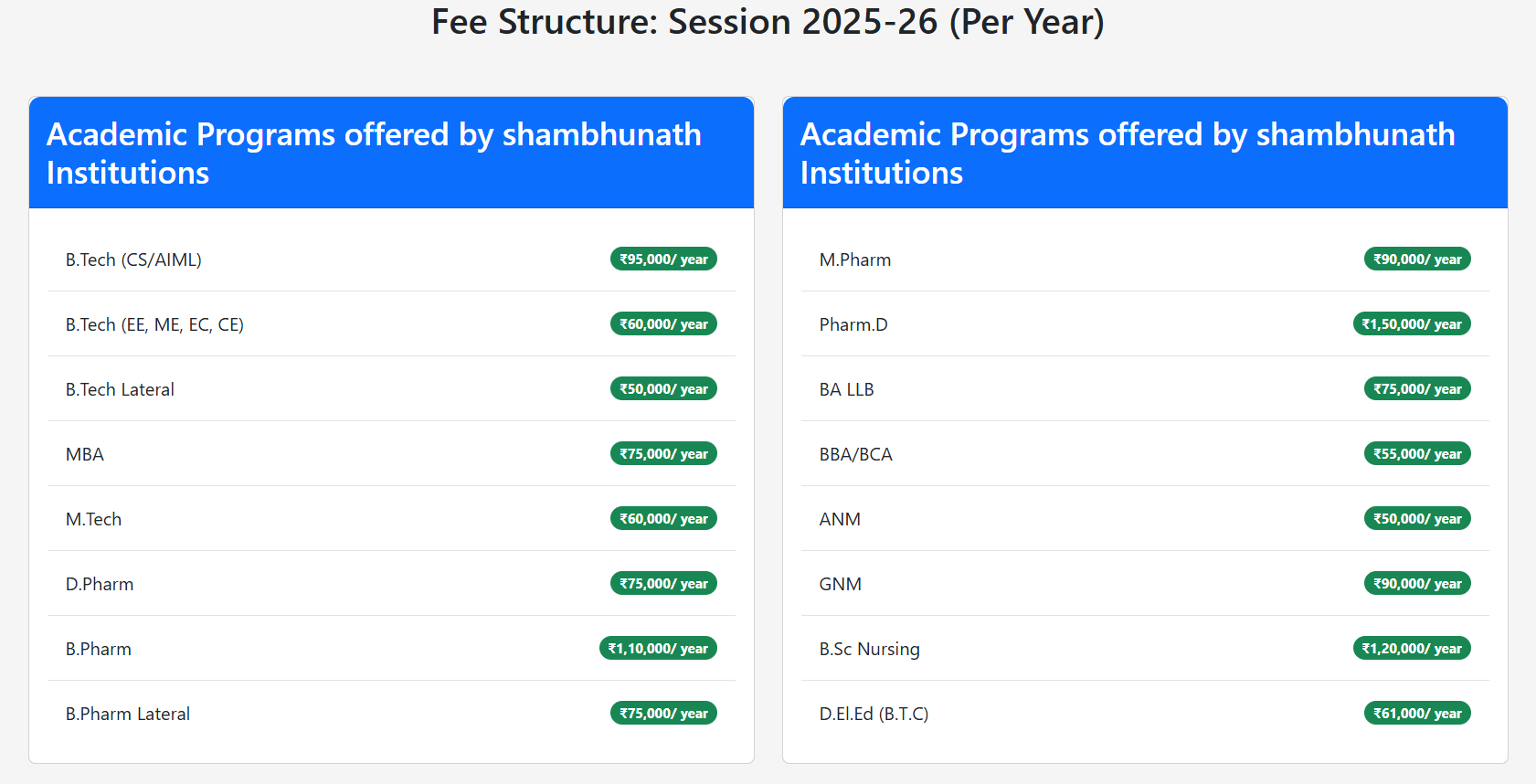Click the ₹1,20,000/ year Nursing fee badge
Viewport: 1536px width, 784px height.
1412,649
